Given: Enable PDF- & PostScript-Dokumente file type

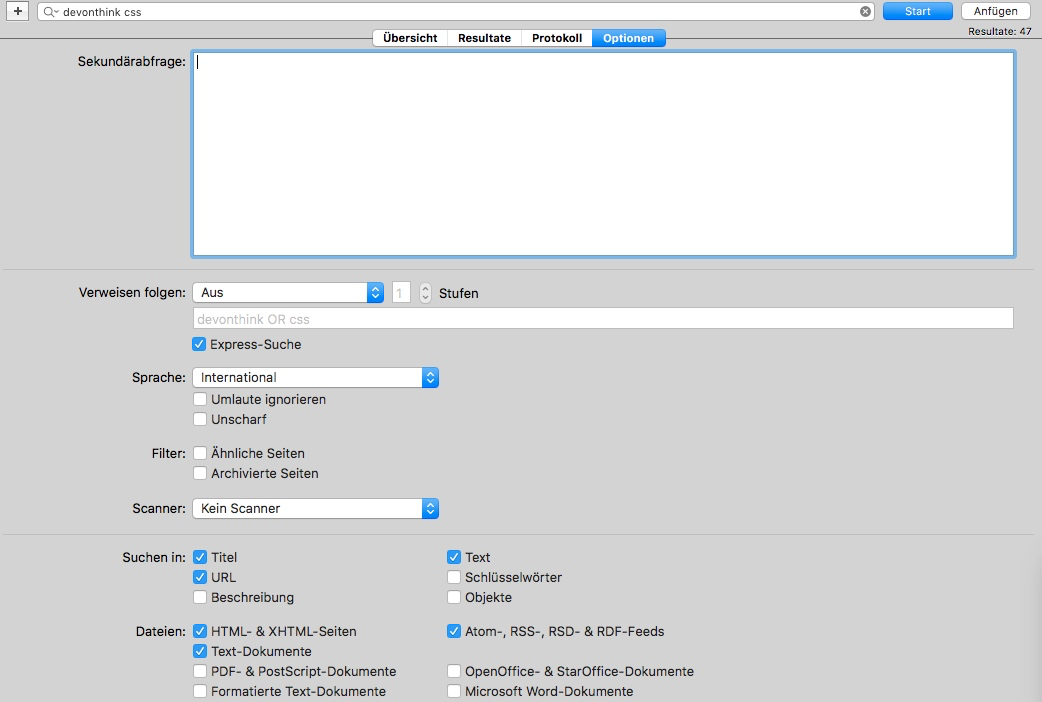Looking at the screenshot, I should pyautogui.click(x=200, y=672).
